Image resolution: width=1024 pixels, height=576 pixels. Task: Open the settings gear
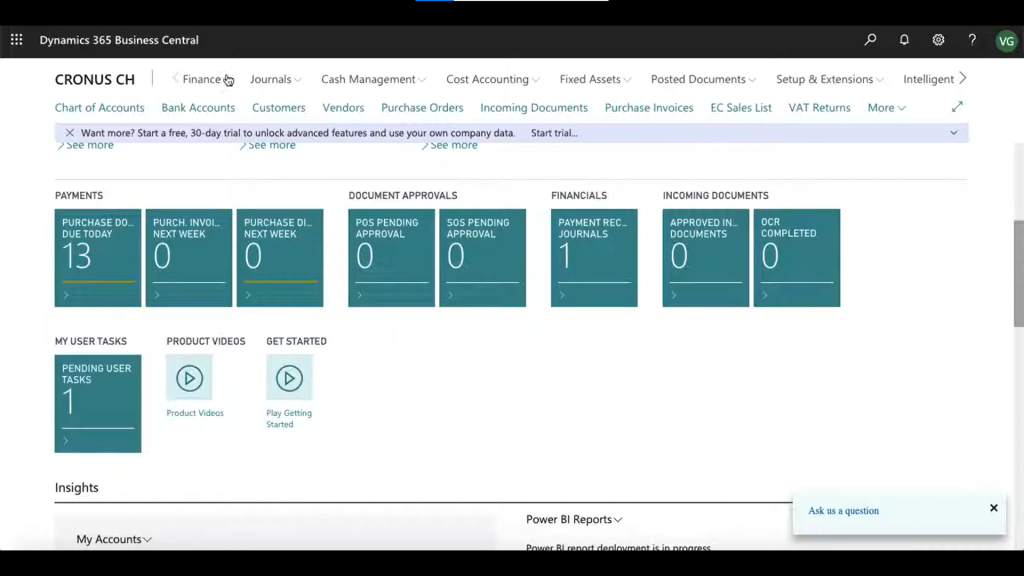click(937, 39)
